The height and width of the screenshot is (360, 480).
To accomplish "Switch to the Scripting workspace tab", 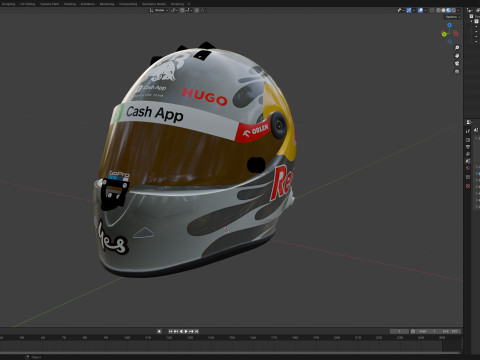I will pyautogui.click(x=177, y=4).
